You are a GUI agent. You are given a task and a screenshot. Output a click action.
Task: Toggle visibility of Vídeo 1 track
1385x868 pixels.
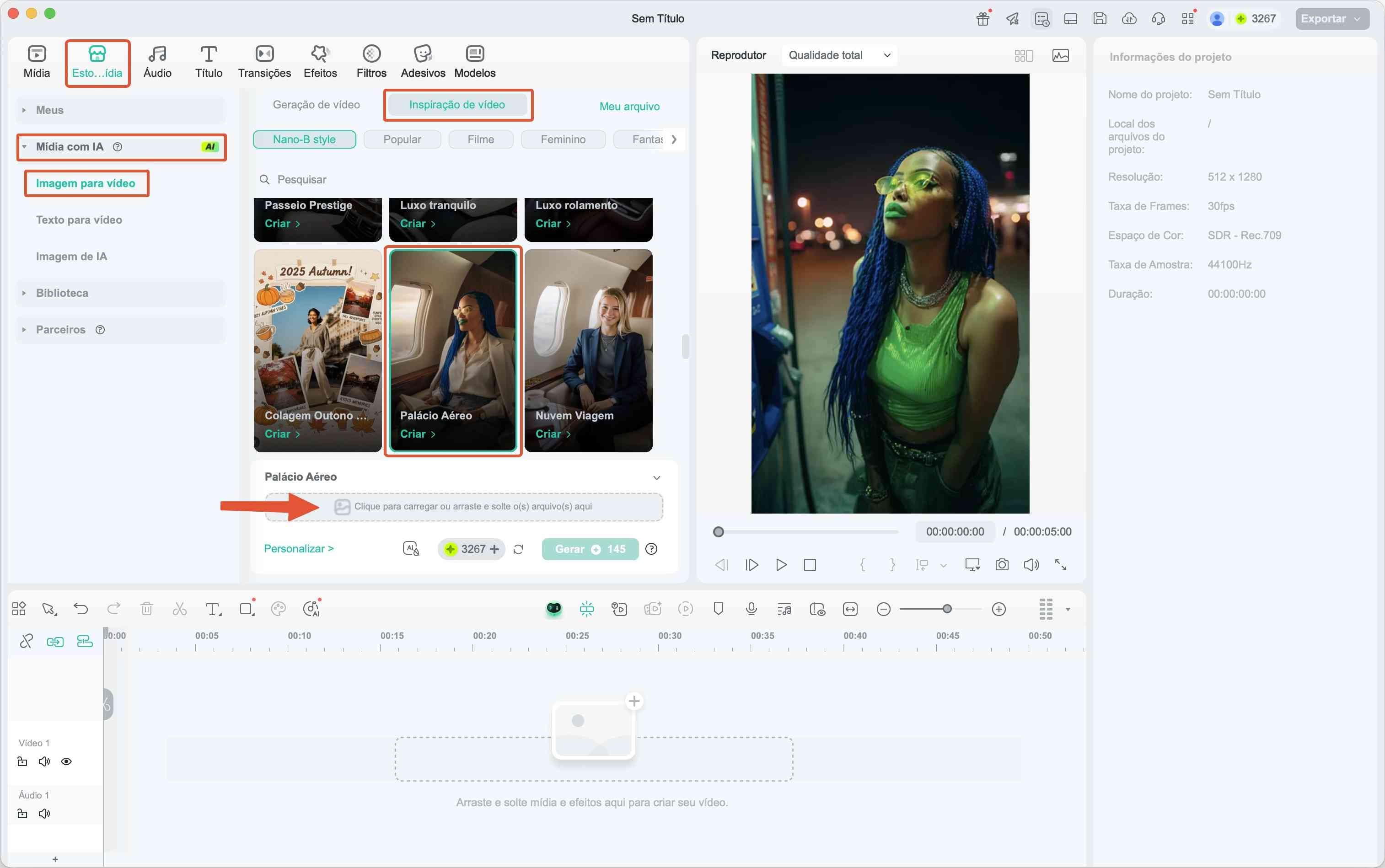tap(67, 762)
